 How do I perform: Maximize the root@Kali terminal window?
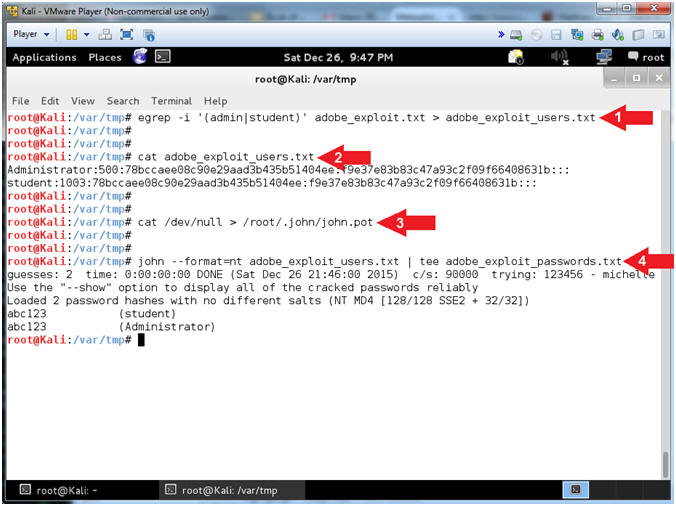tap(636, 78)
